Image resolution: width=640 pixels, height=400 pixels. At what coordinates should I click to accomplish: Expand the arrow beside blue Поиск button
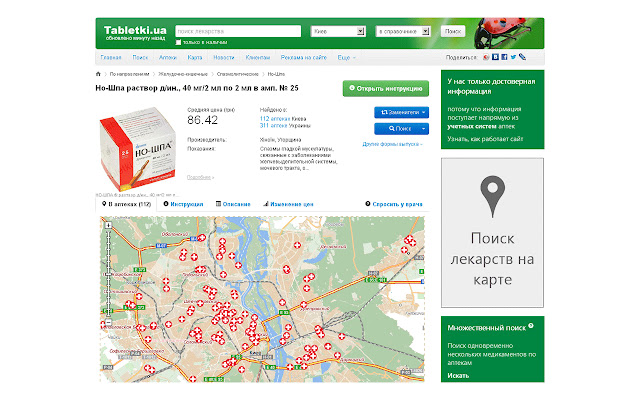[424, 129]
